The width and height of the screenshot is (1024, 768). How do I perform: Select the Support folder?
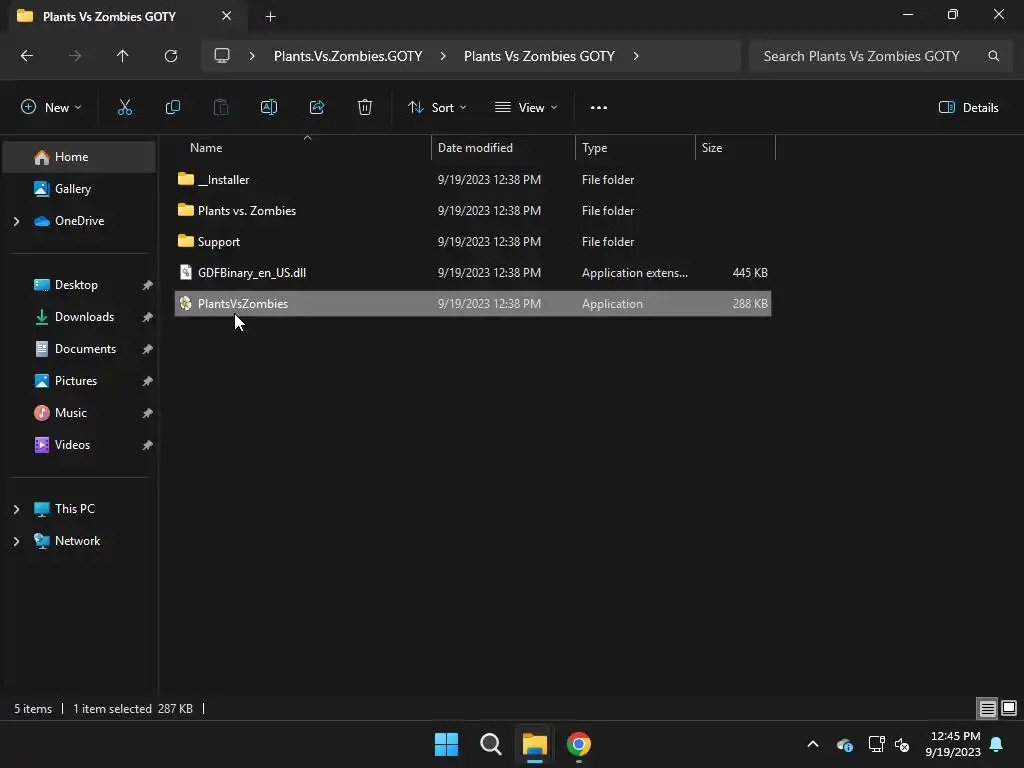click(x=473, y=242)
